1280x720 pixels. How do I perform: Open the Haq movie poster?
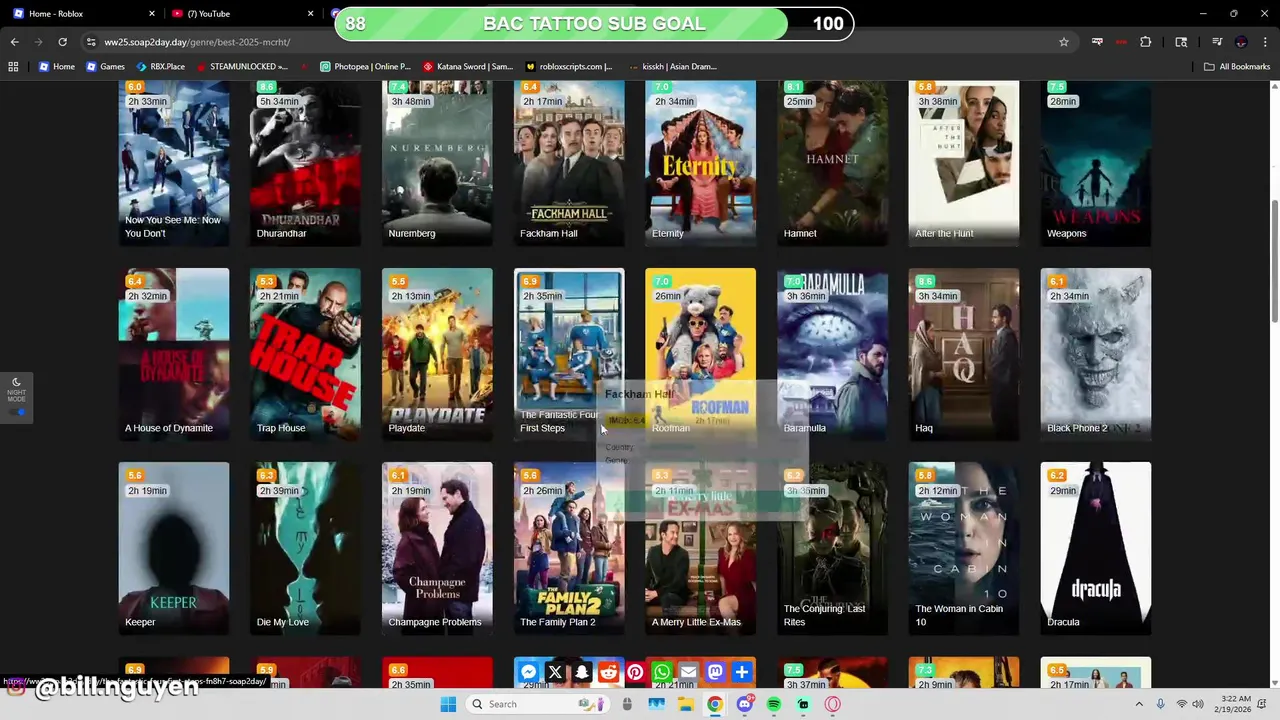pos(964,354)
